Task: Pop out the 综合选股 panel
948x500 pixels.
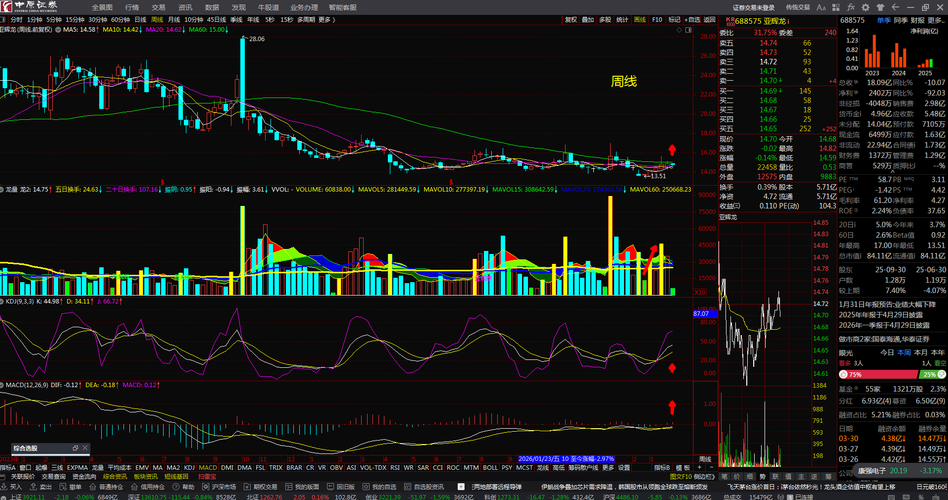Action: [x=76, y=448]
